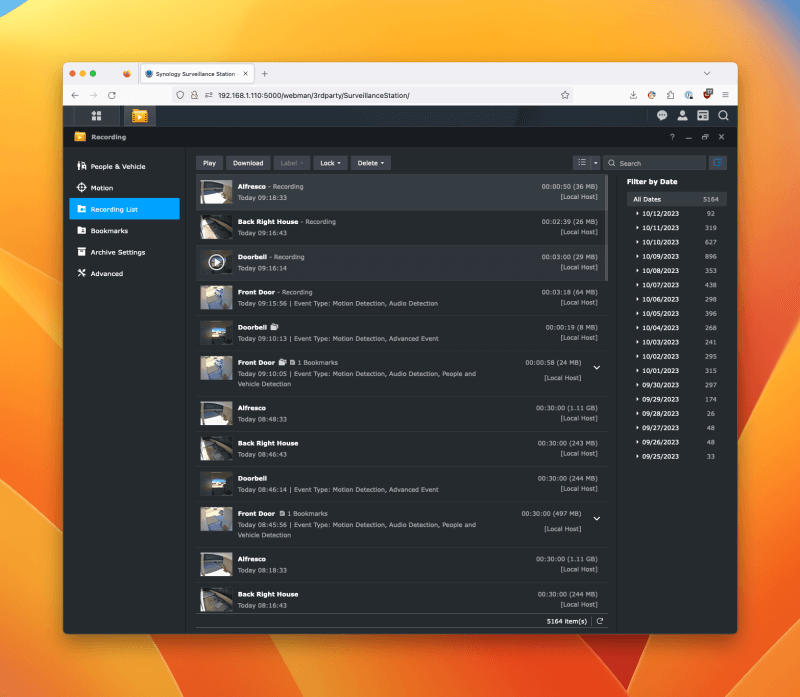Open the Delete dropdown menu
800x697 pixels.
pos(370,163)
